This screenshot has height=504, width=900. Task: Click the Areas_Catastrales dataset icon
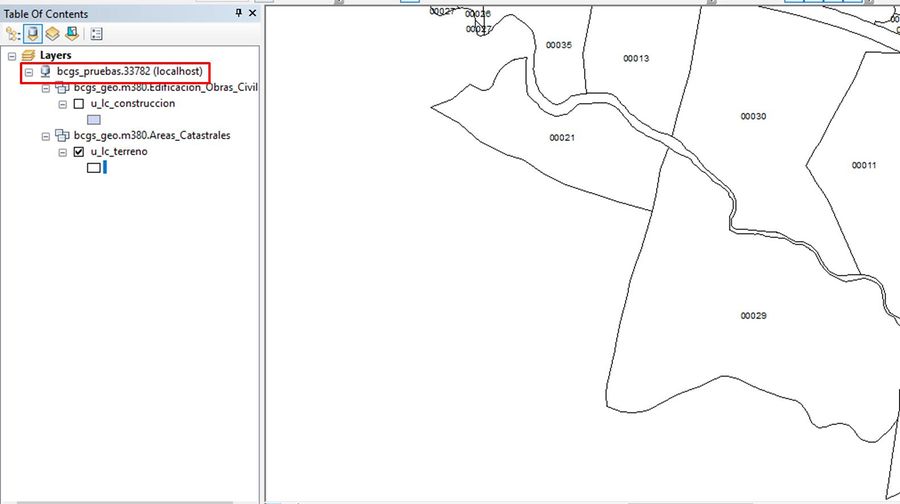(x=62, y=135)
